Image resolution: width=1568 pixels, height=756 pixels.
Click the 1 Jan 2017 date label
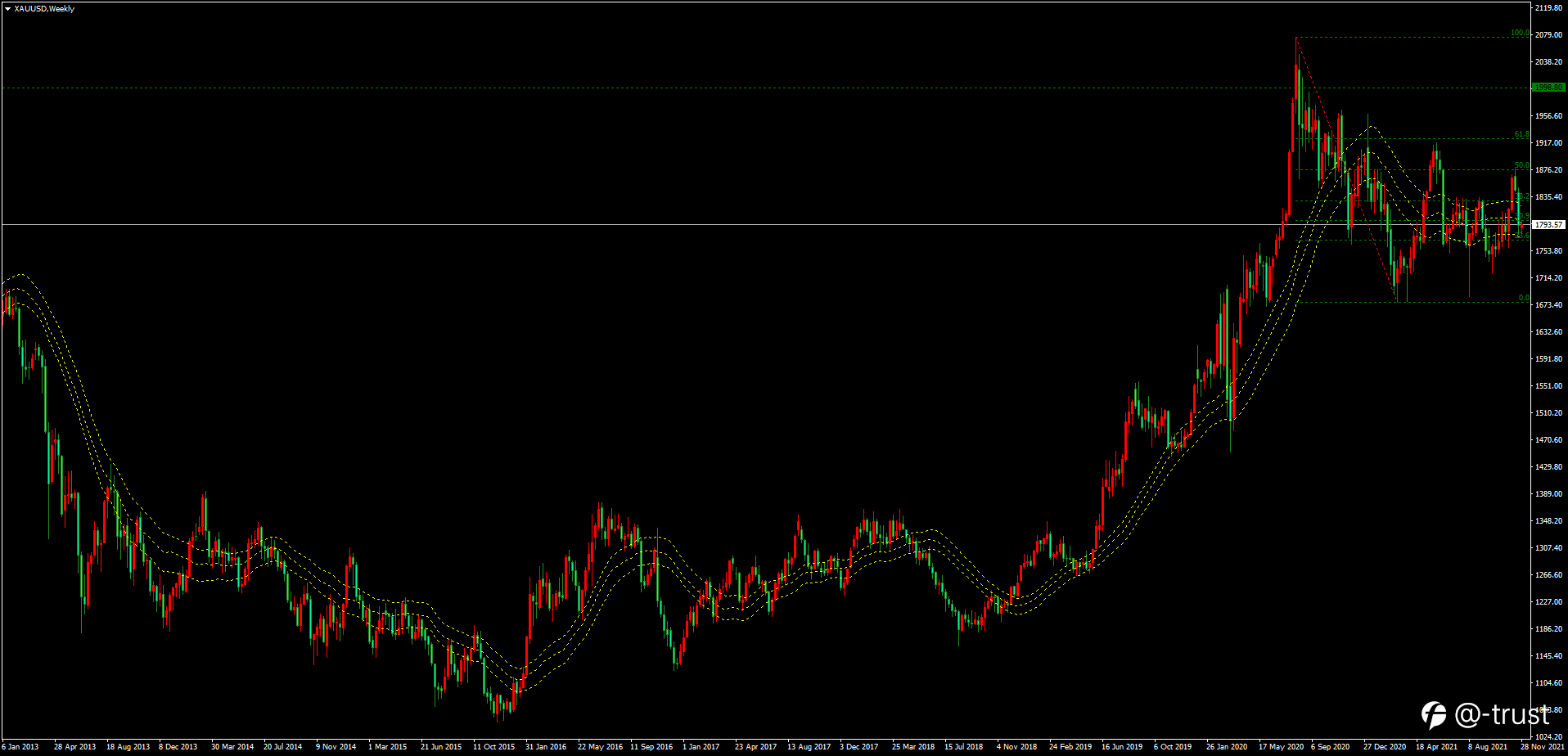[x=701, y=747]
